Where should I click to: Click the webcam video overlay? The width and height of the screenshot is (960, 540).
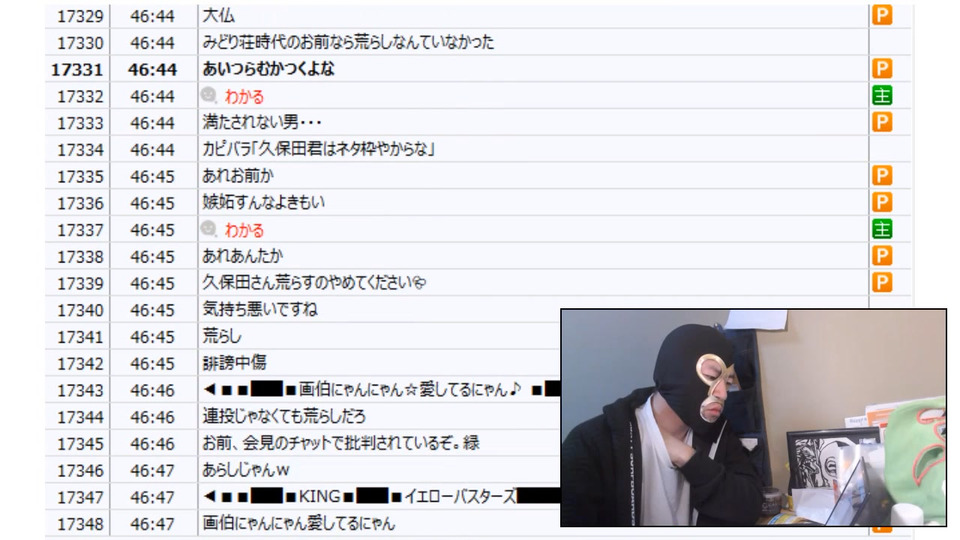pyautogui.click(x=753, y=418)
